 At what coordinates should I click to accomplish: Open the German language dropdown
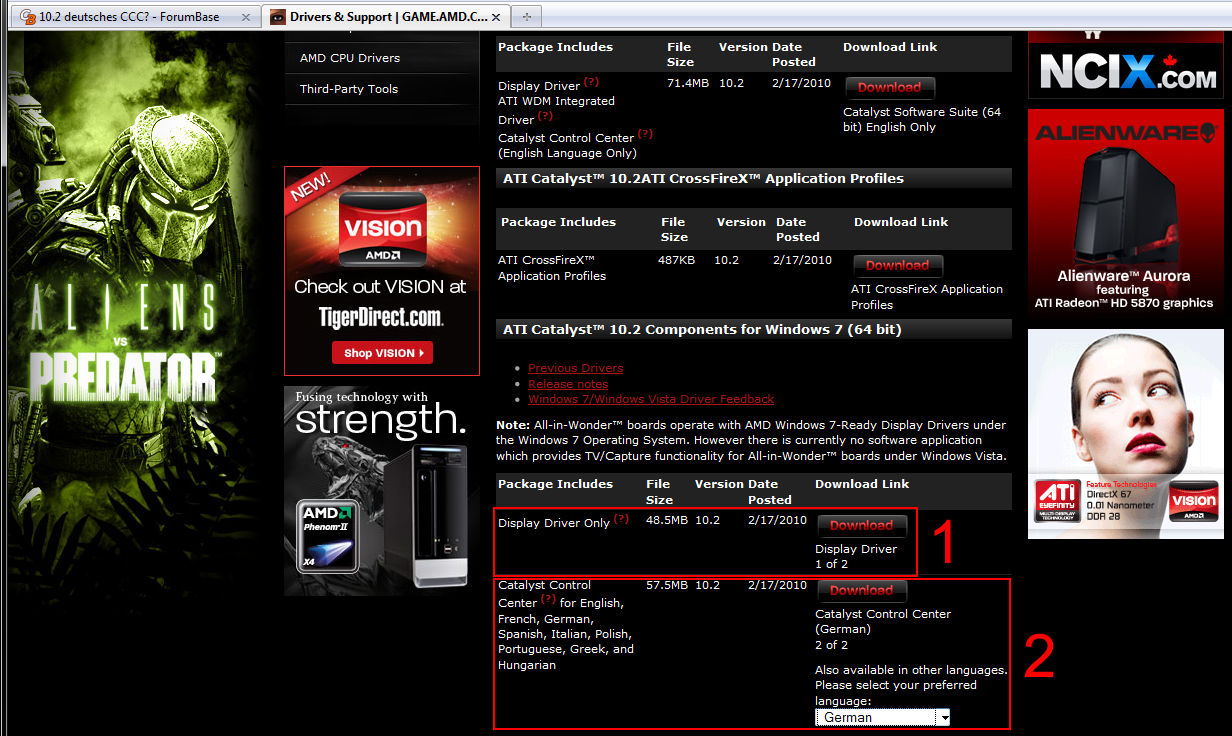point(882,717)
